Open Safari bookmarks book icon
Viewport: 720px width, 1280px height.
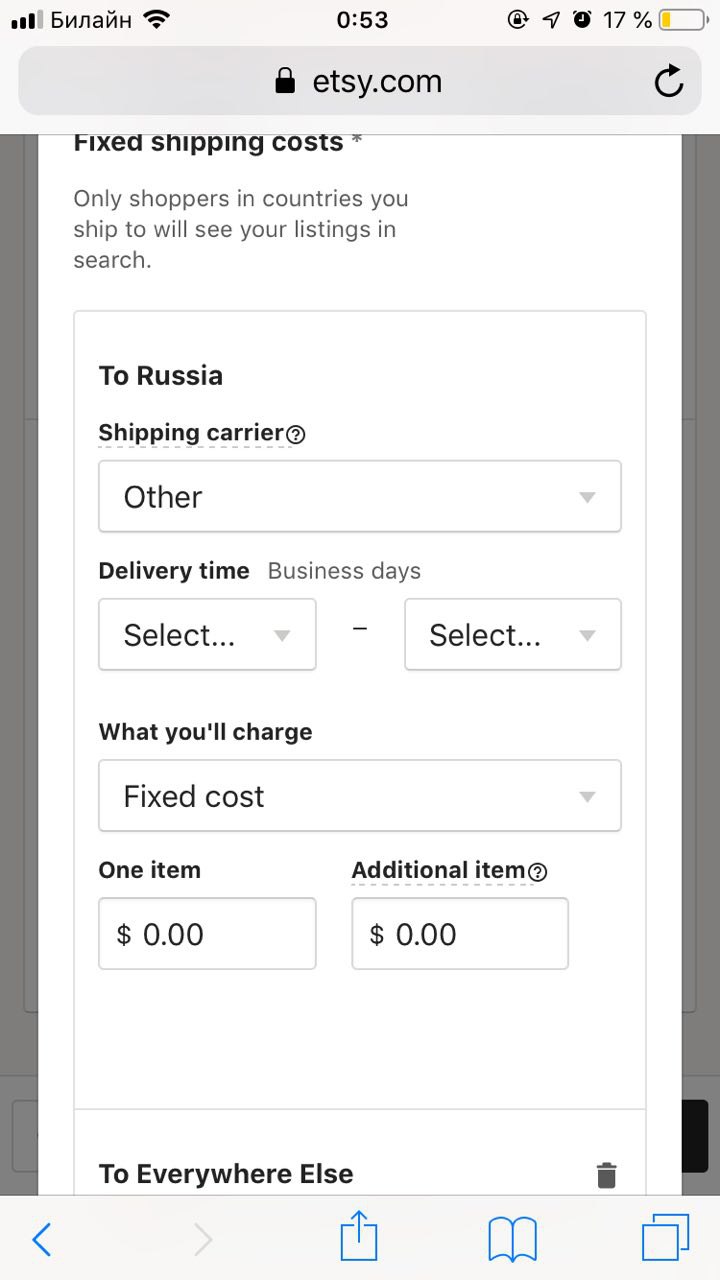pos(513,1240)
